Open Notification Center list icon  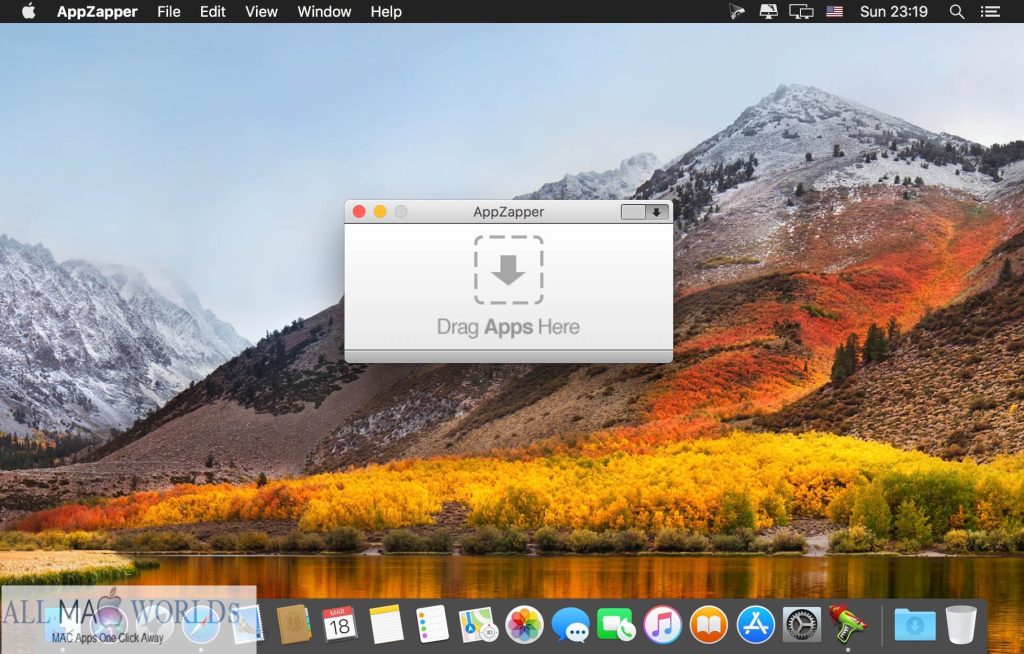tap(990, 11)
